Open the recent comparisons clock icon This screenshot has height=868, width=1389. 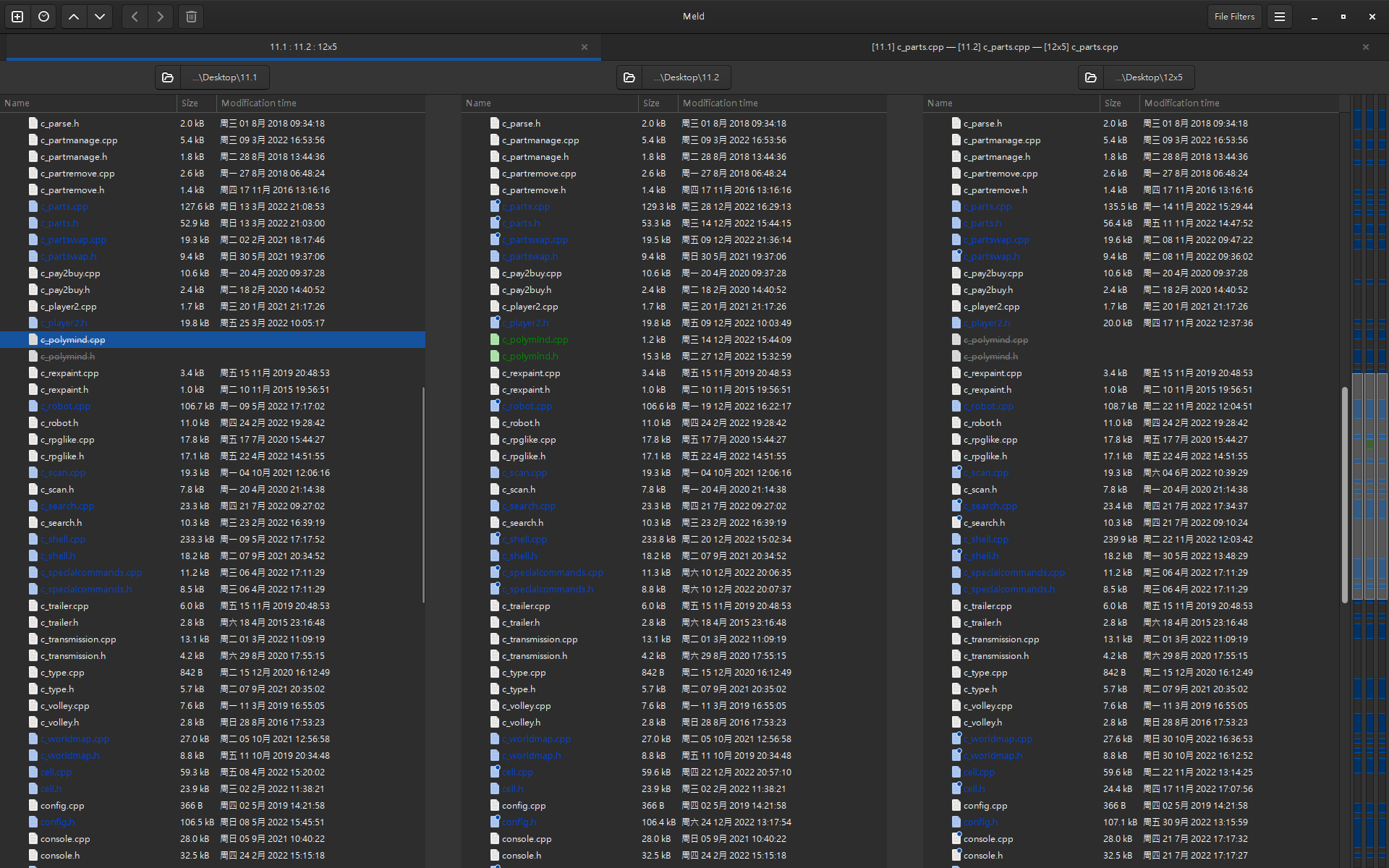44,17
